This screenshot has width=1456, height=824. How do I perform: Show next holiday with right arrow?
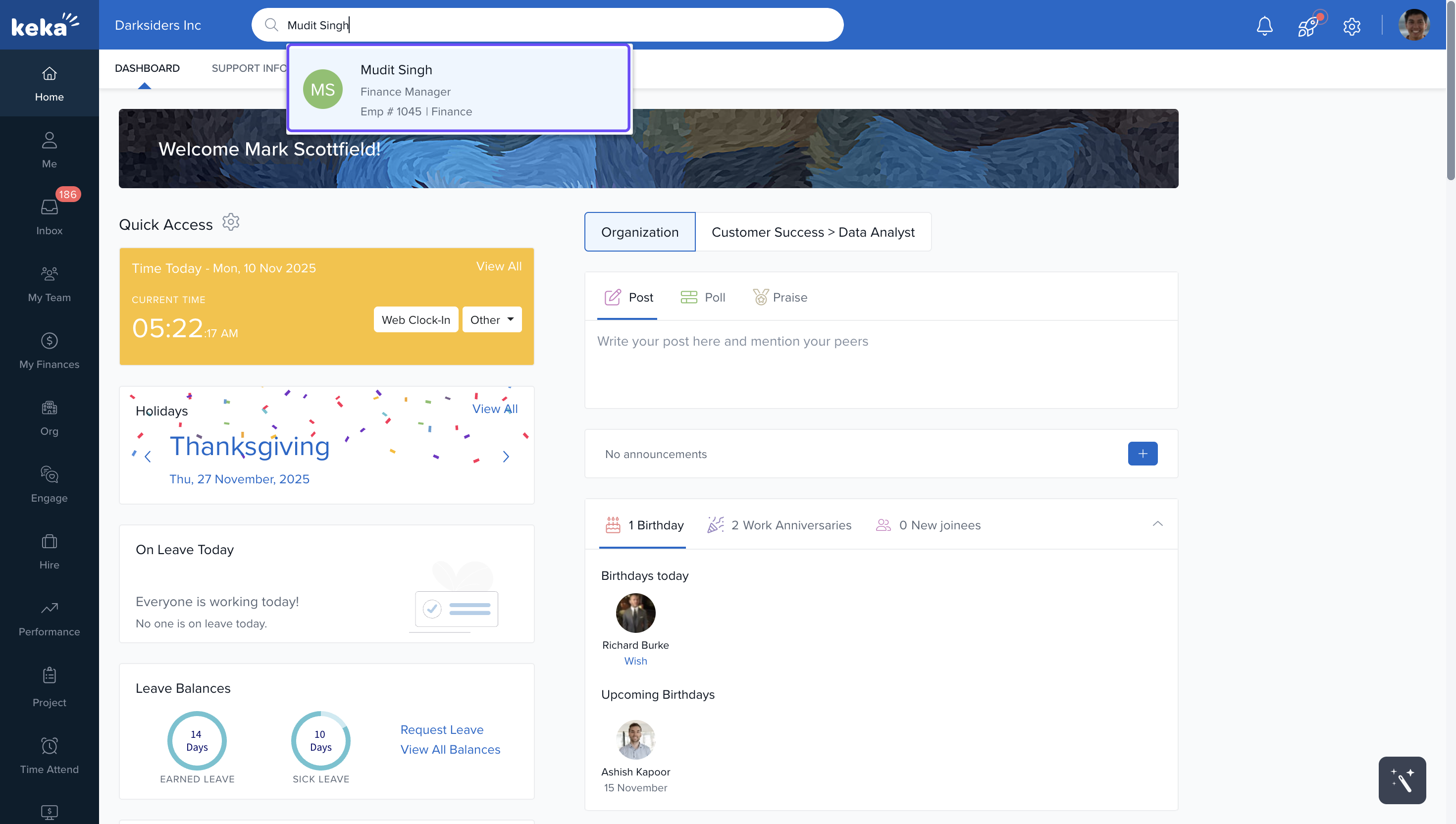(x=506, y=457)
